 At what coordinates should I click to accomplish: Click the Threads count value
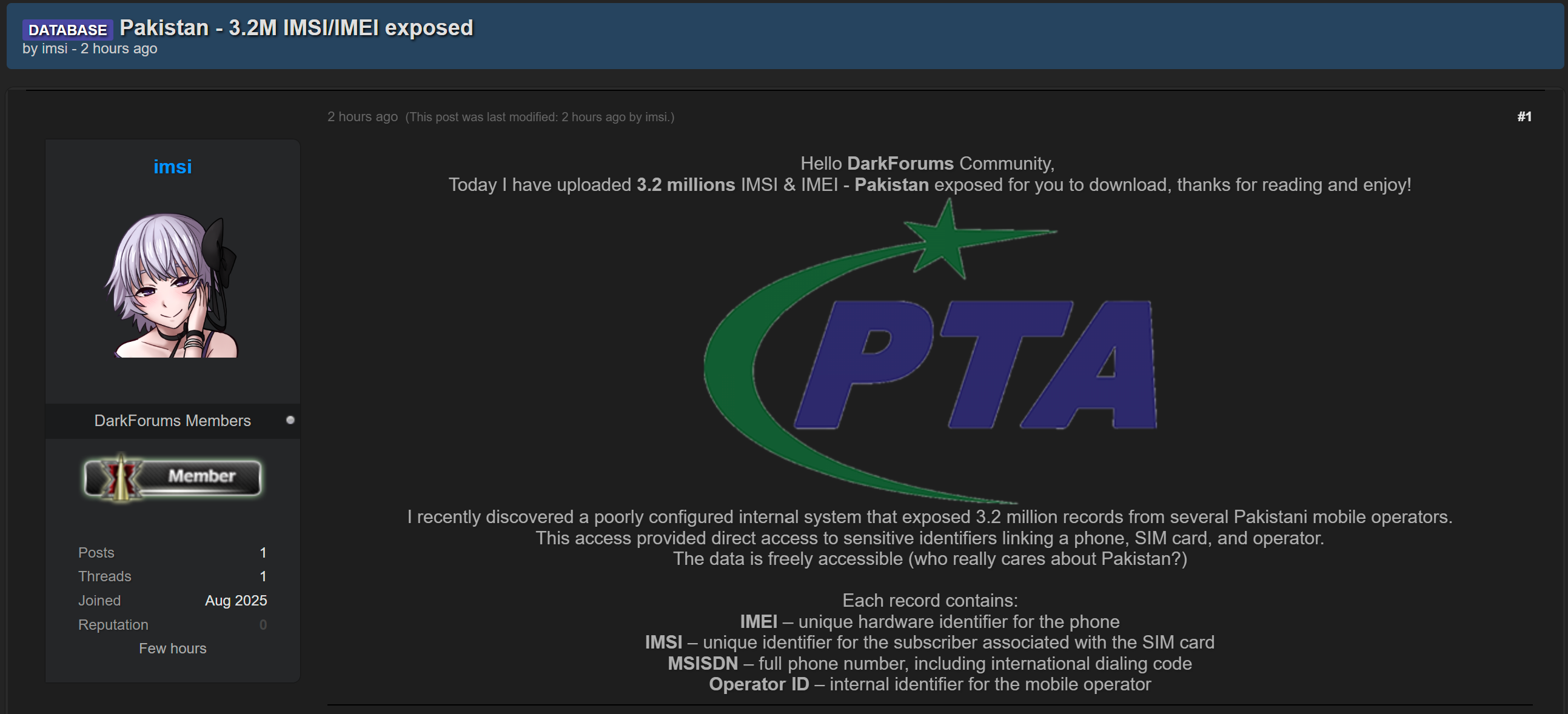pyautogui.click(x=263, y=576)
